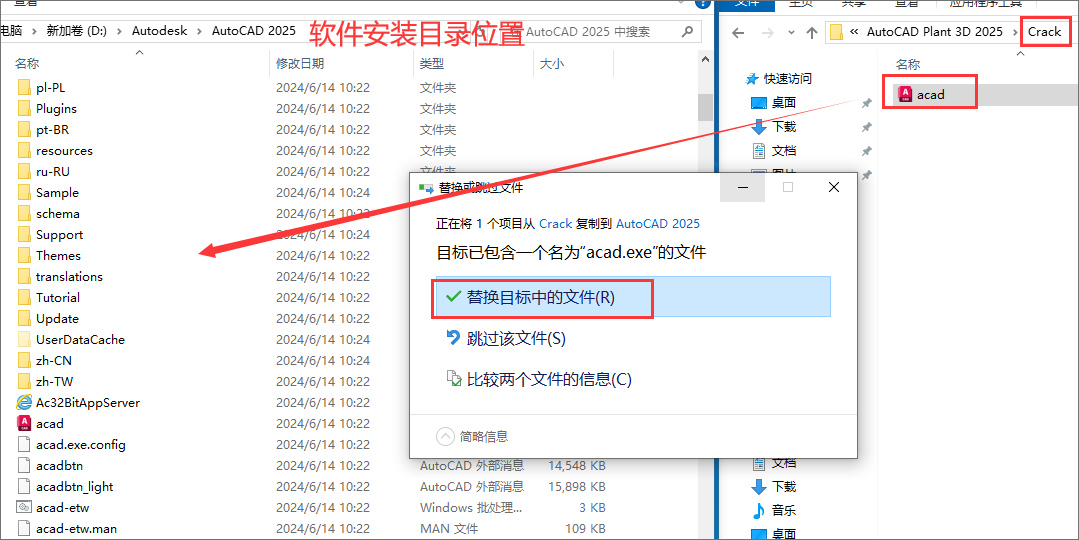Viewport: 1079px width, 540px height.
Task: Select the Tutorial folder icon
Action: pos(24,297)
